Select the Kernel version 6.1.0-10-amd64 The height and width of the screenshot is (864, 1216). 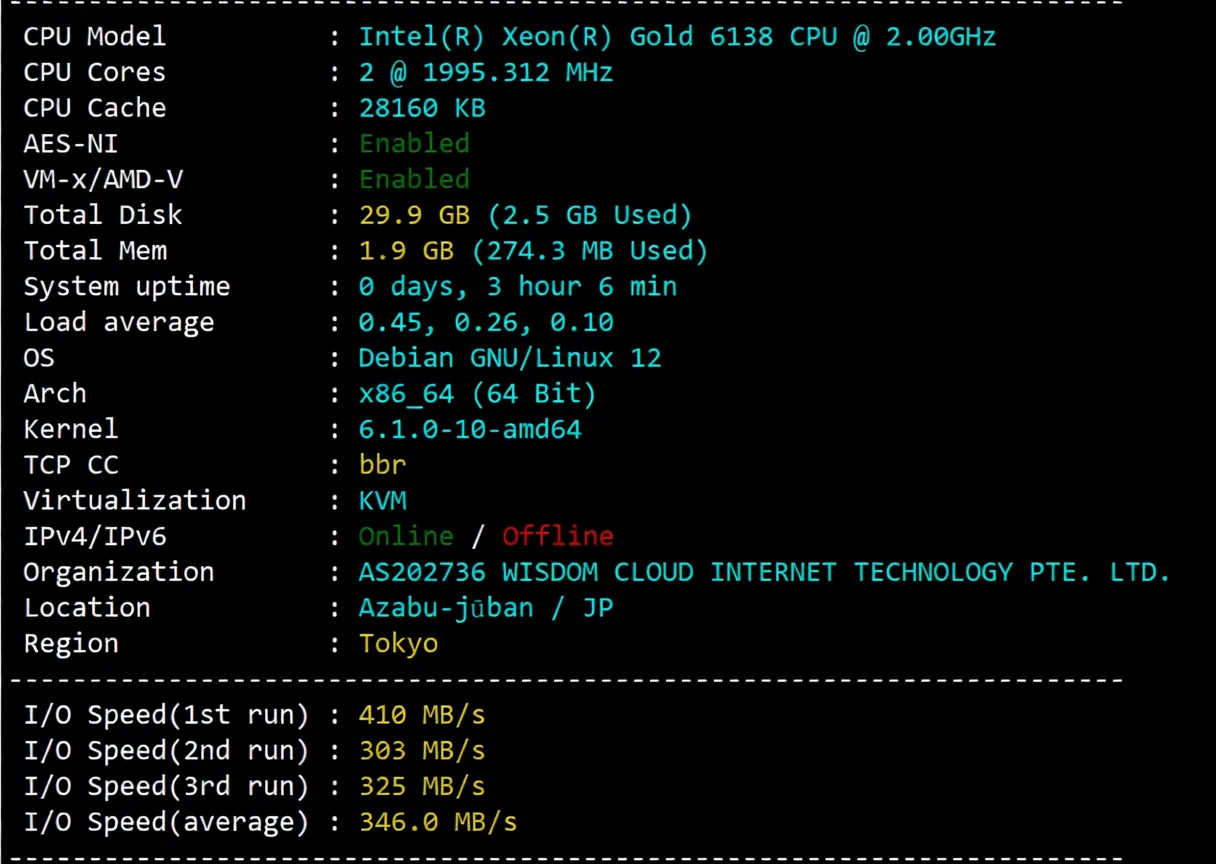(470, 429)
